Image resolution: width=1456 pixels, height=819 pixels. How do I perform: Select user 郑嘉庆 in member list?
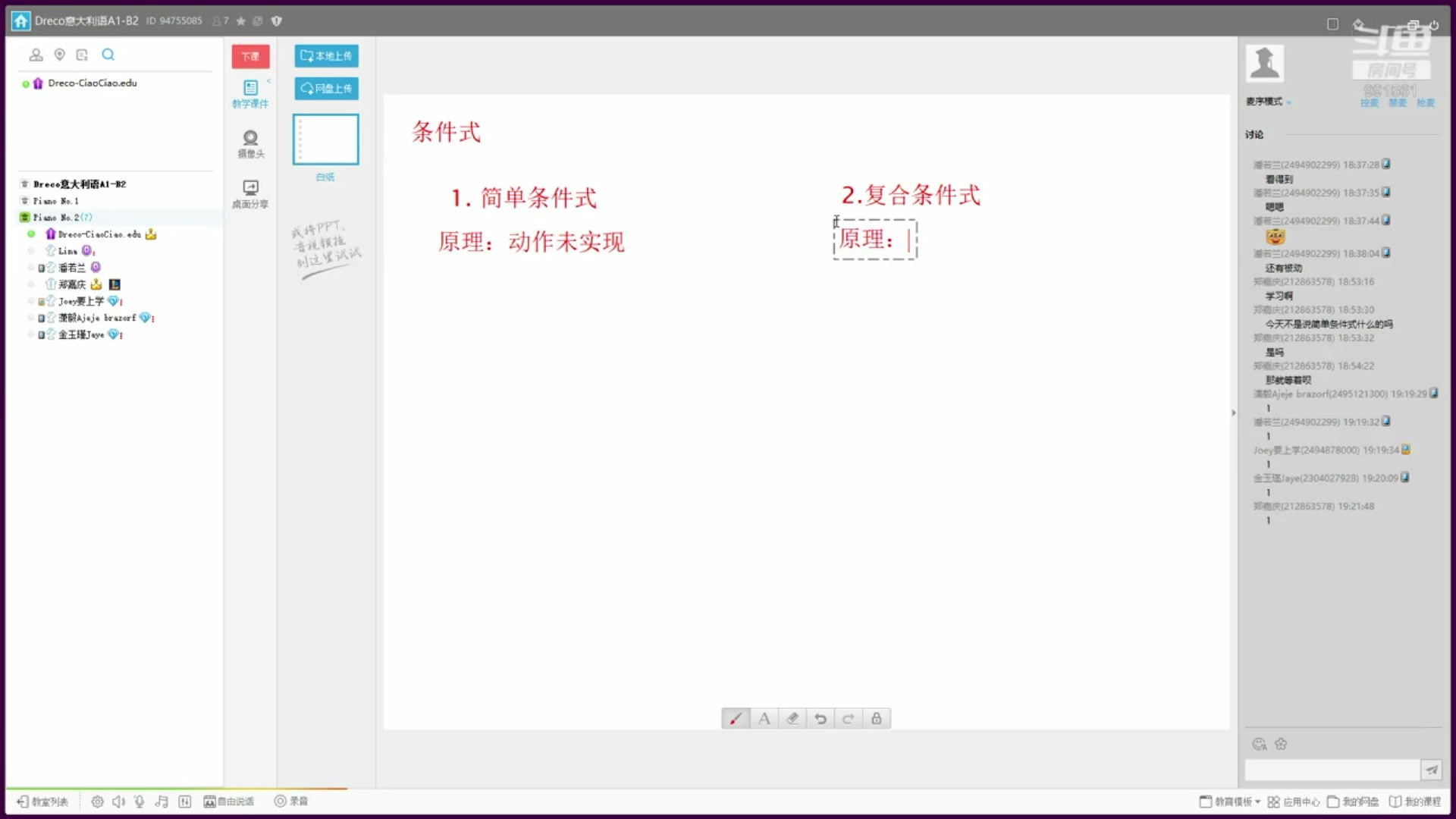click(x=72, y=284)
